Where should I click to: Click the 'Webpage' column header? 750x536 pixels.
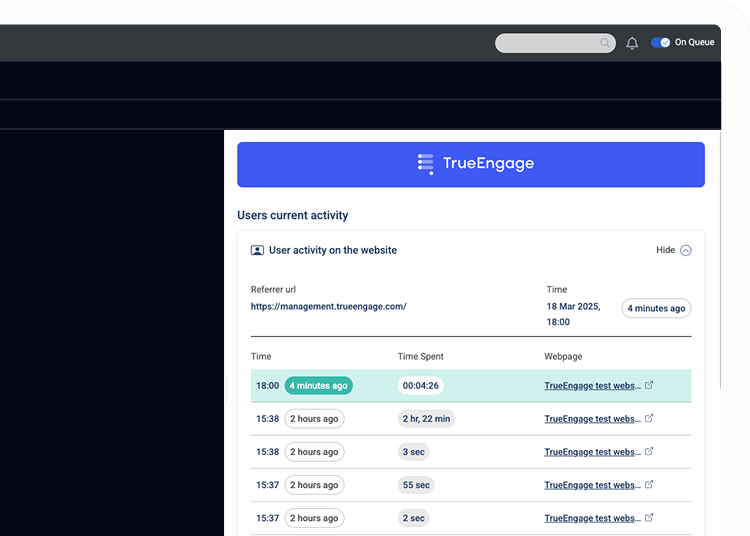point(563,356)
